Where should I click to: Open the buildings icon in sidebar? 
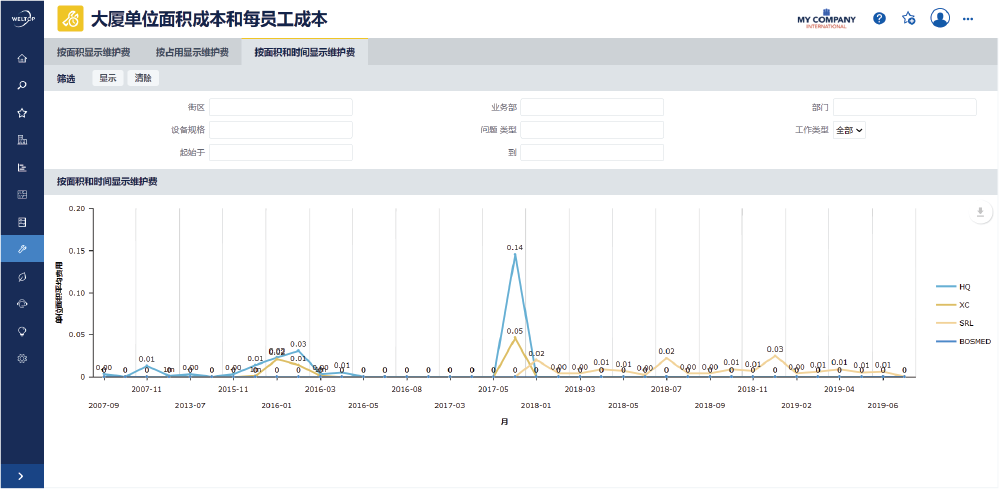pyautogui.click(x=22, y=140)
